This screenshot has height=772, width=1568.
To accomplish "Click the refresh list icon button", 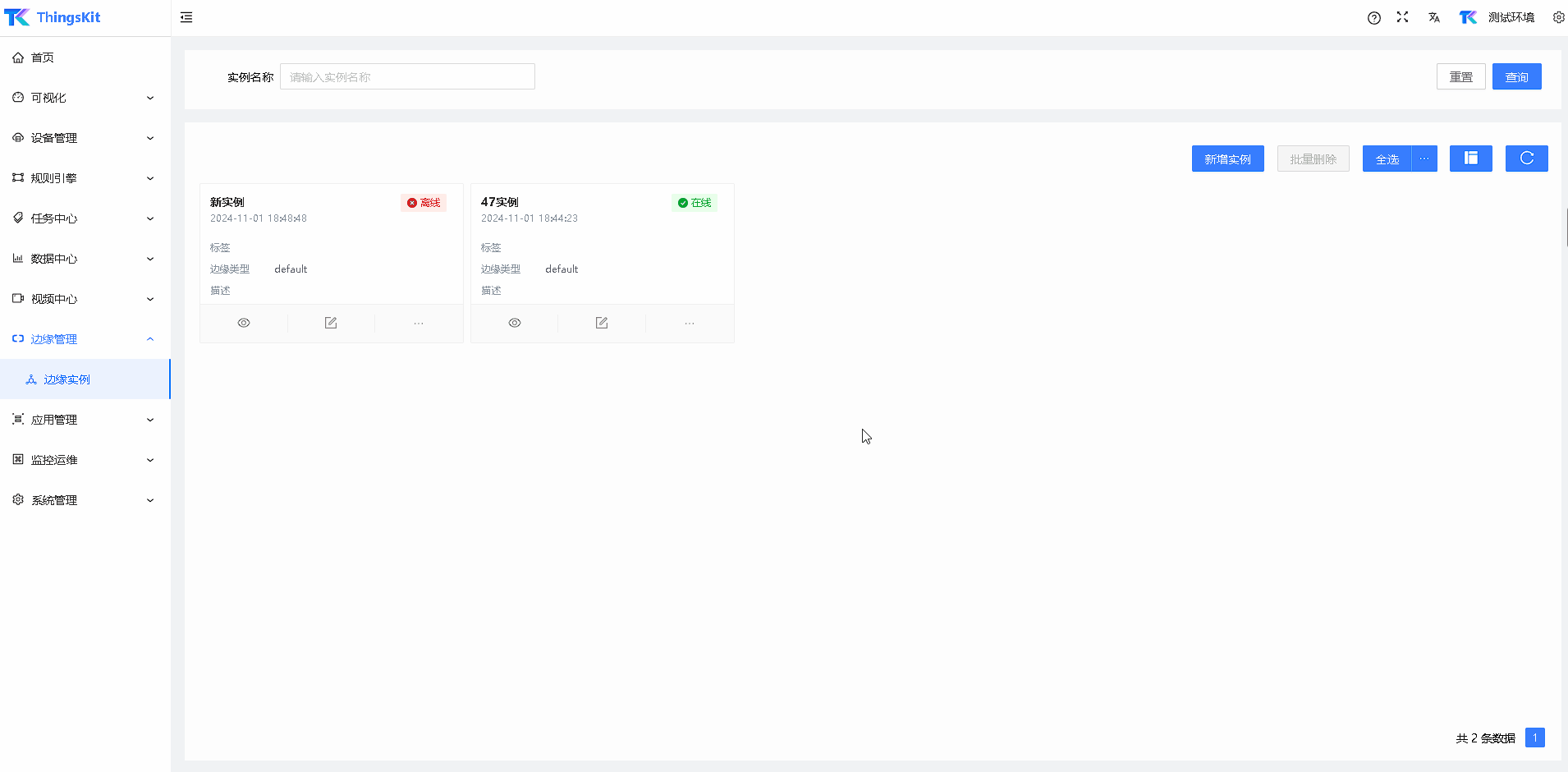I will tap(1526, 159).
